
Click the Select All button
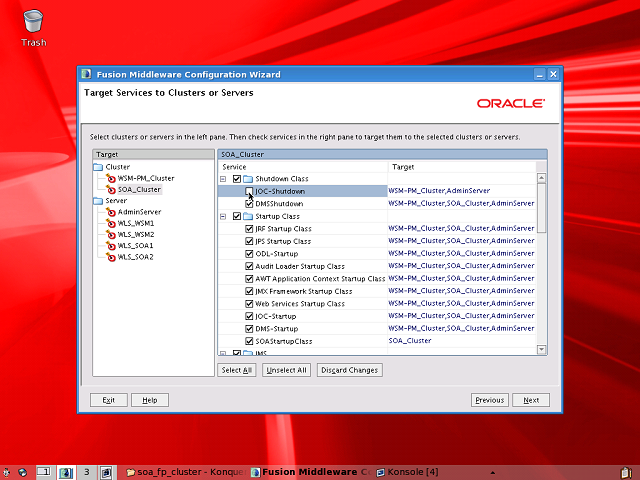[237, 370]
